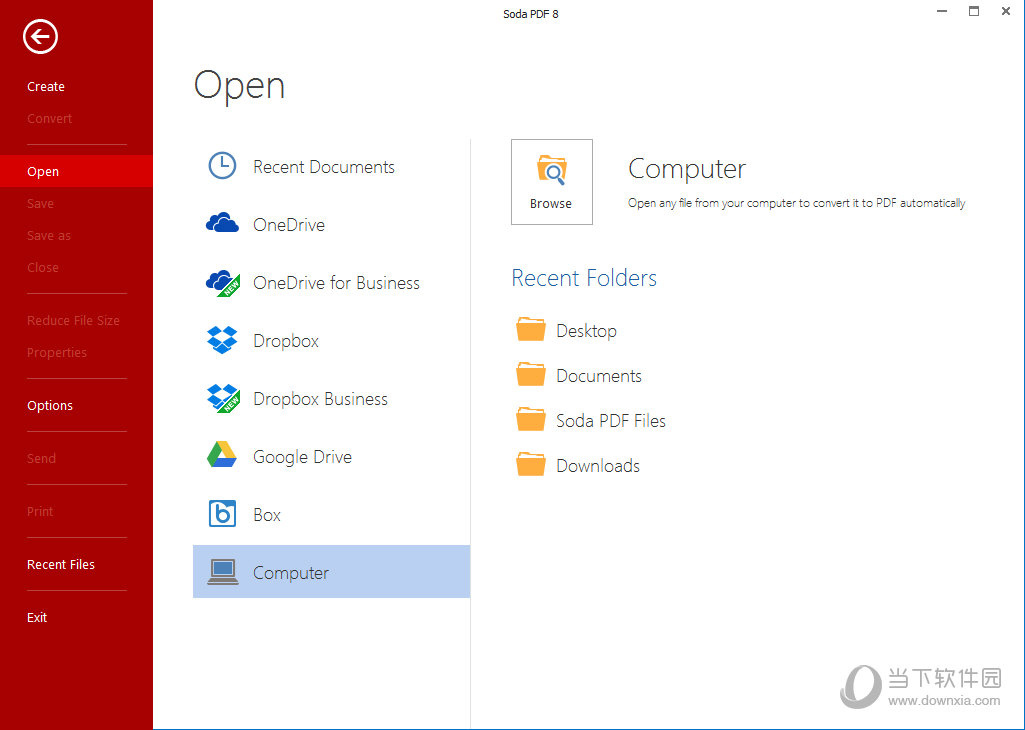Screen dimensions: 1025x730
Task: Open the Documents recent folder name
Action: click(599, 376)
